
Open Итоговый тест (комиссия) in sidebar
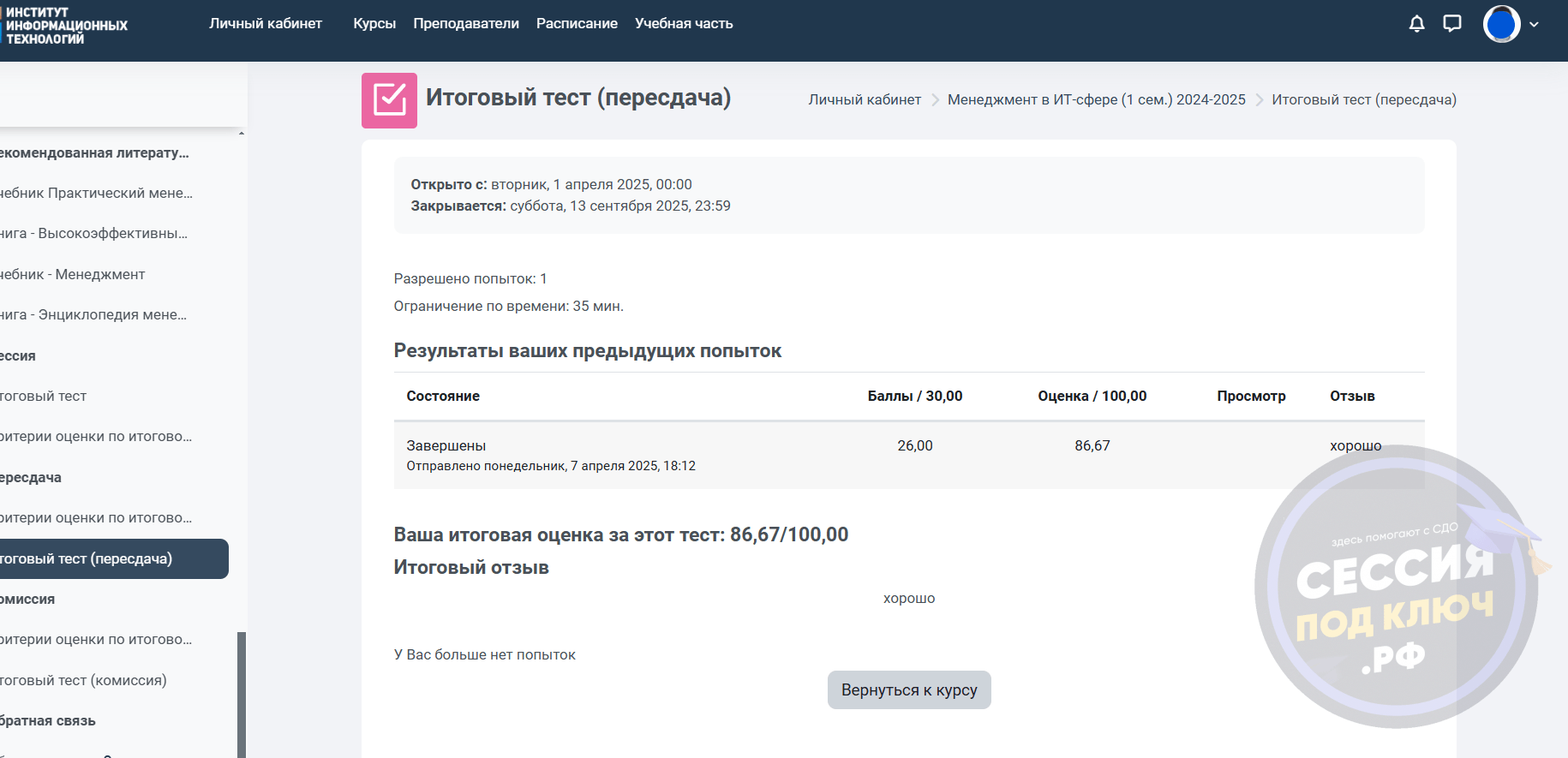(x=86, y=680)
